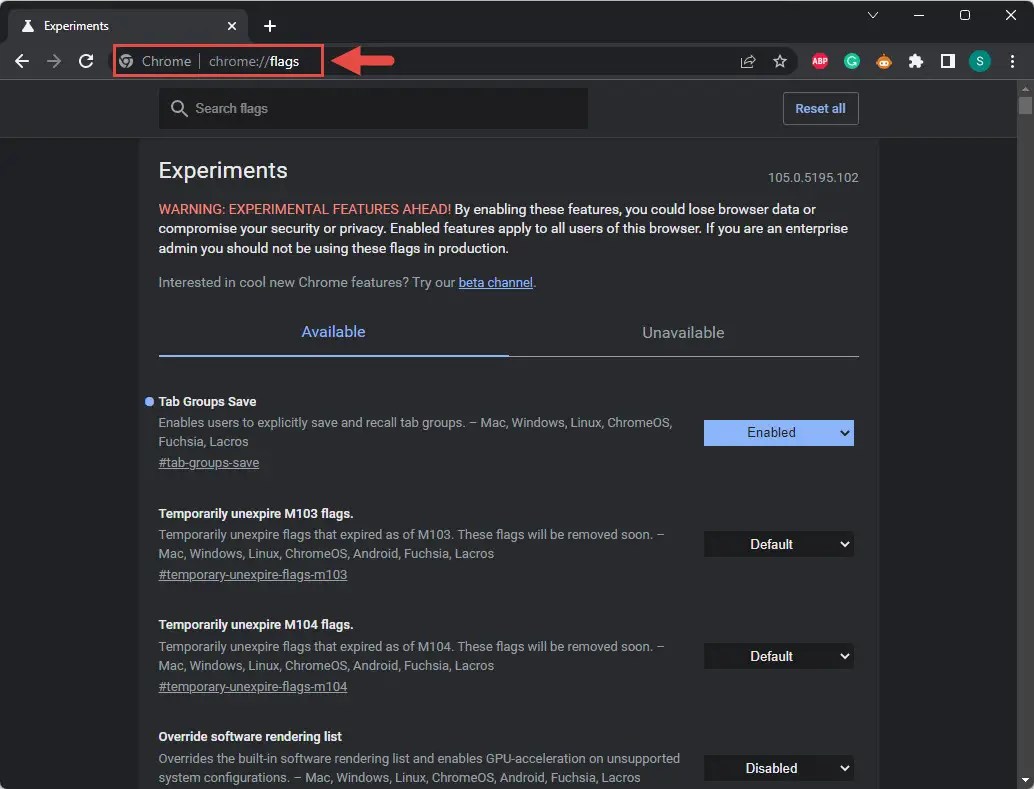Switch to the Unavailable tab
The height and width of the screenshot is (789, 1034).
pos(683,332)
